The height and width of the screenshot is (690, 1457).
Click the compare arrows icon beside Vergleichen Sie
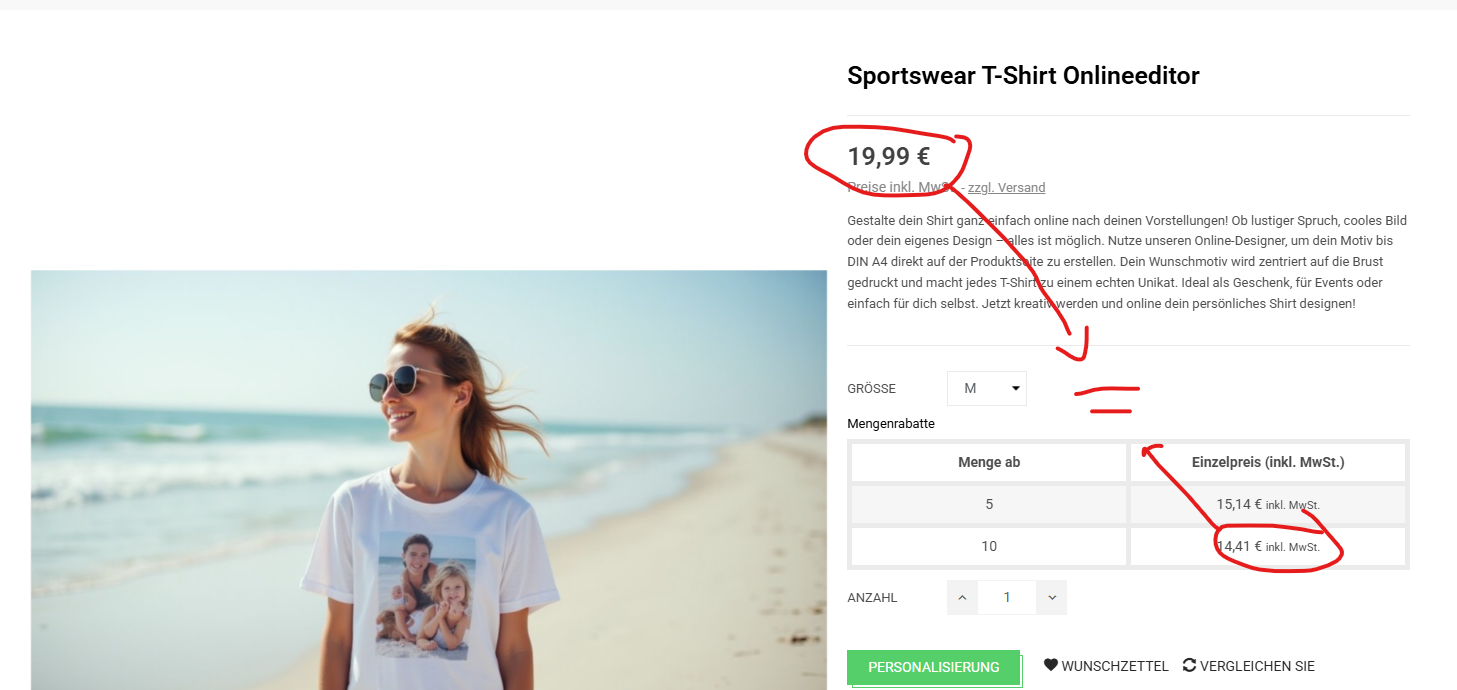[x=1189, y=665]
